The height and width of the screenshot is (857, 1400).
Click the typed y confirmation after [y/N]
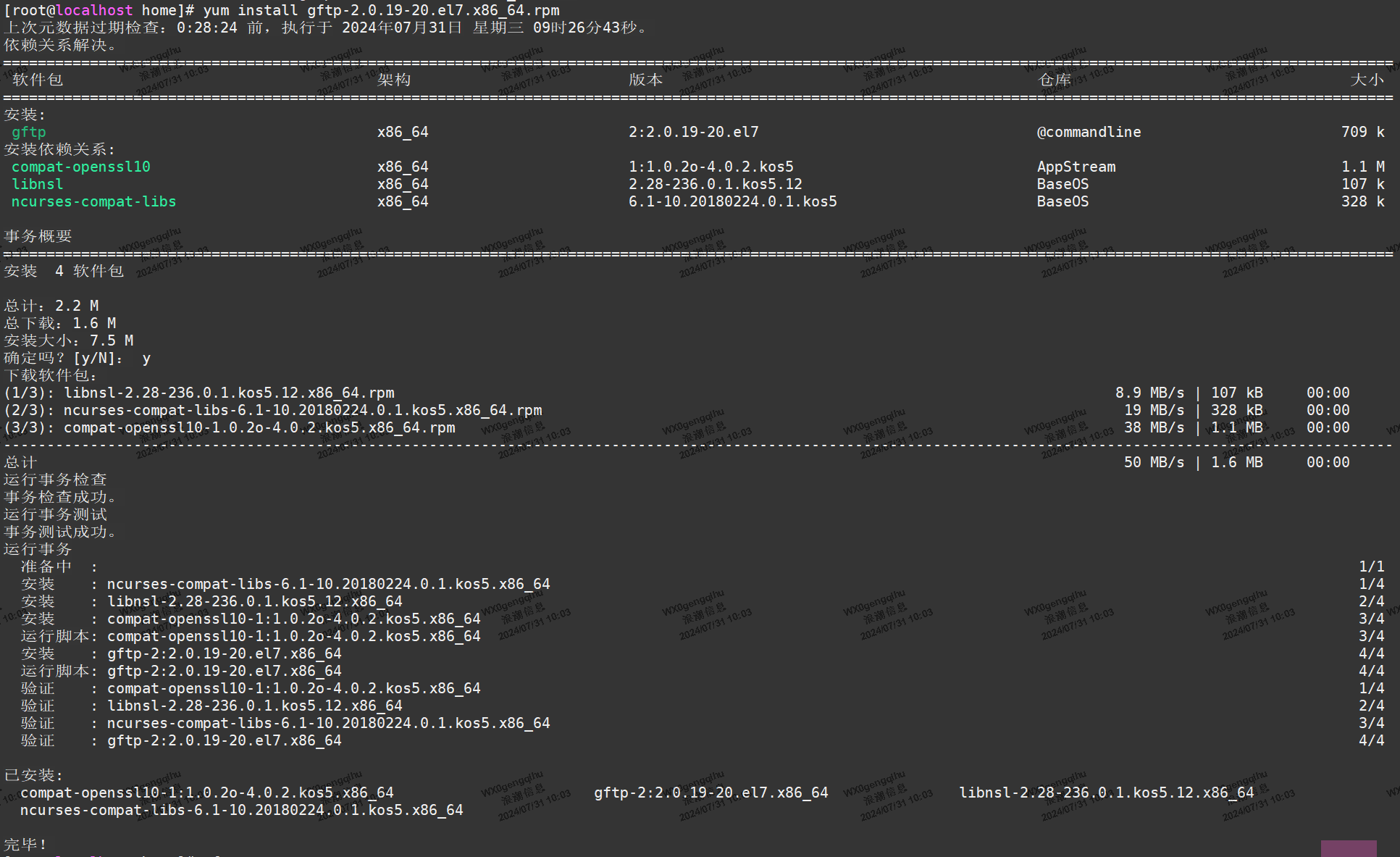[x=147, y=358]
